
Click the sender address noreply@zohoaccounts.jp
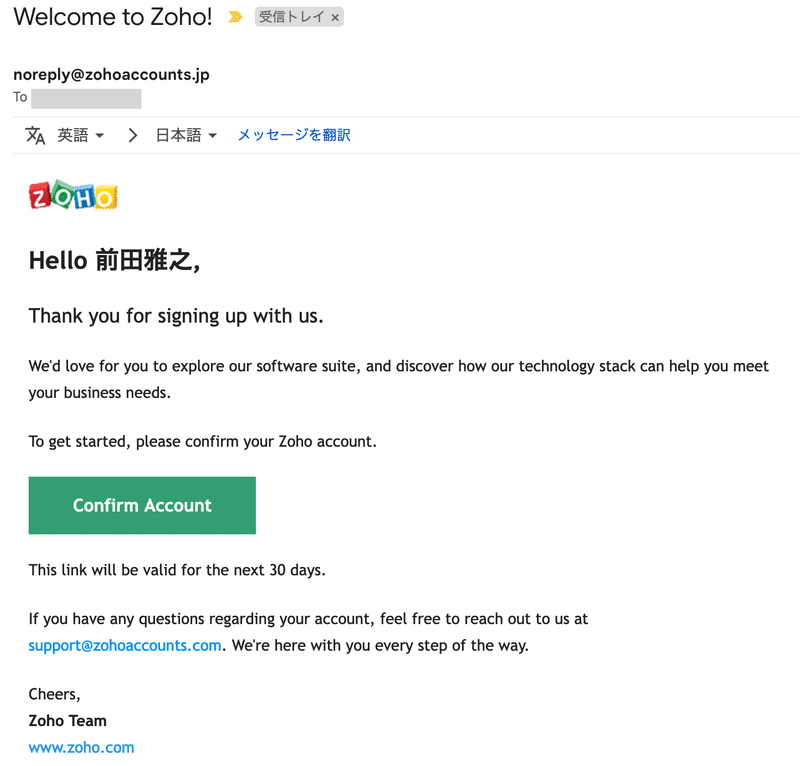coord(111,75)
